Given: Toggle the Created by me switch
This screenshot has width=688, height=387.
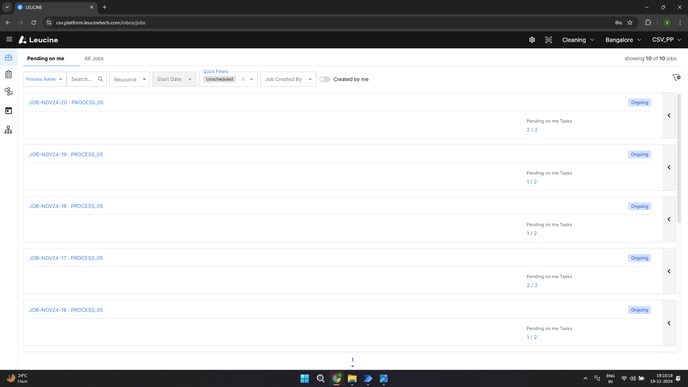Looking at the screenshot, I should (x=325, y=79).
